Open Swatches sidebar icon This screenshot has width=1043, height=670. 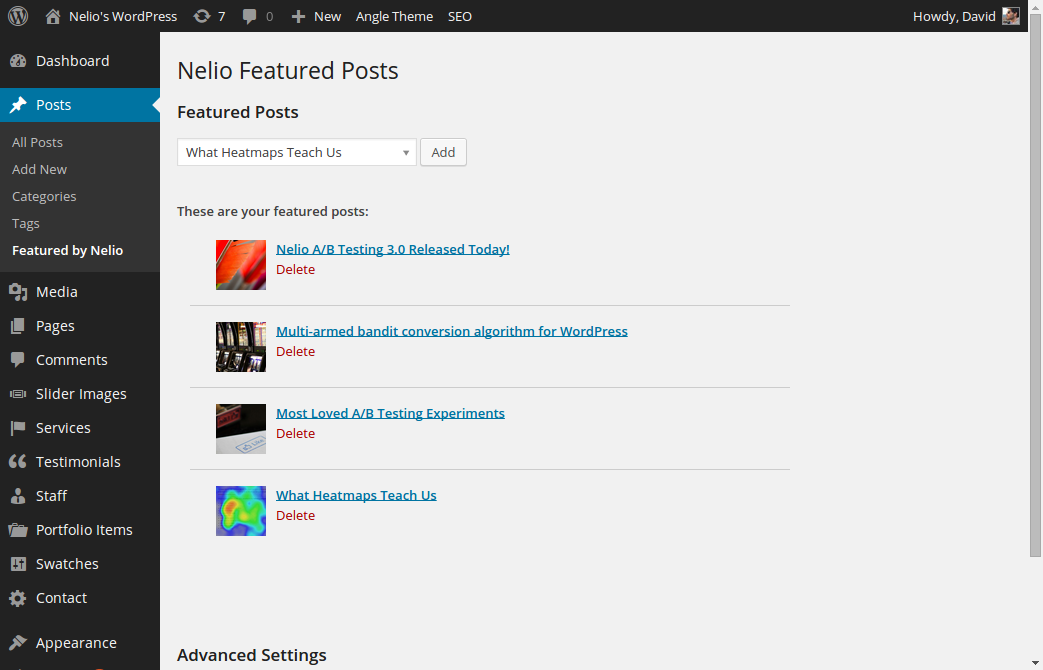click(18, 564)
